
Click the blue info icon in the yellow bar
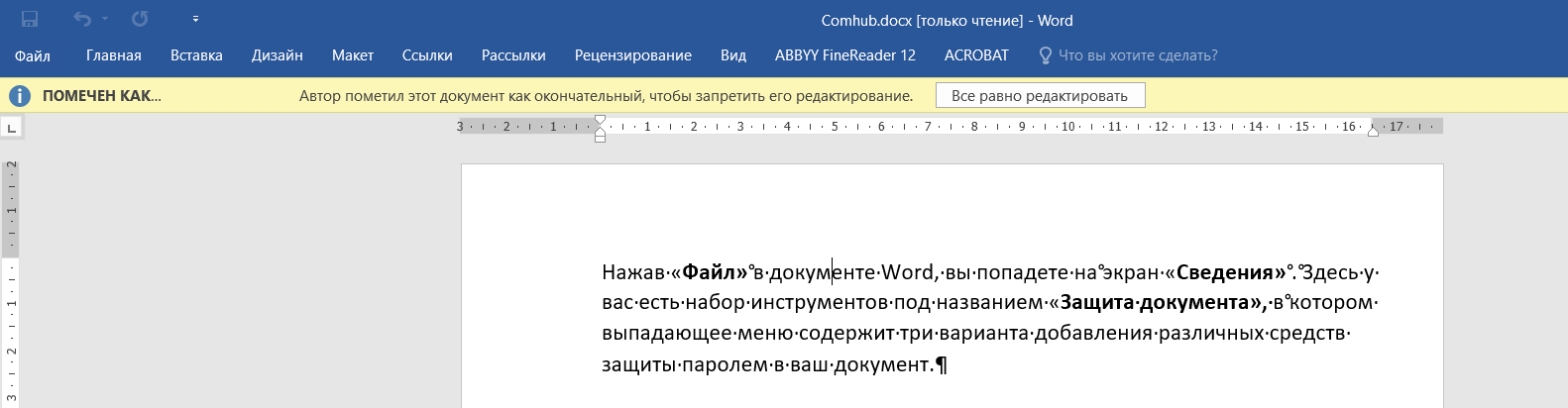(20, 96)
